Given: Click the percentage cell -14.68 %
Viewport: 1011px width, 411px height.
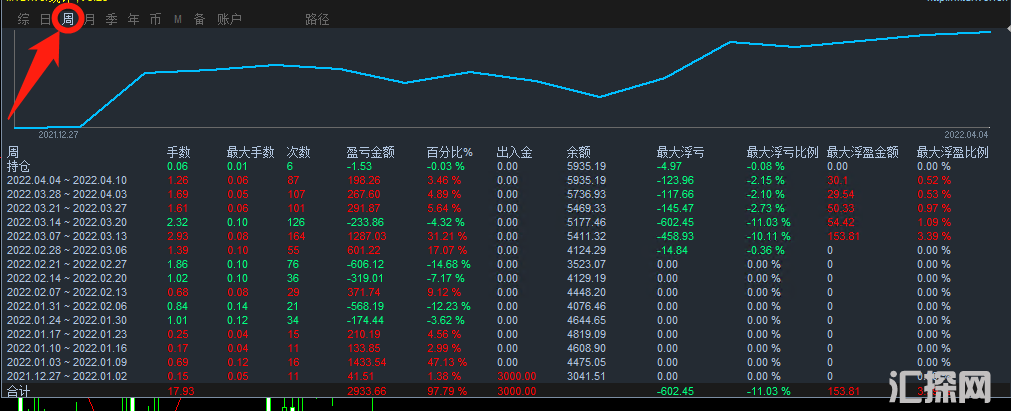Looking at the screenshot, I should click(x=449, y=264).
